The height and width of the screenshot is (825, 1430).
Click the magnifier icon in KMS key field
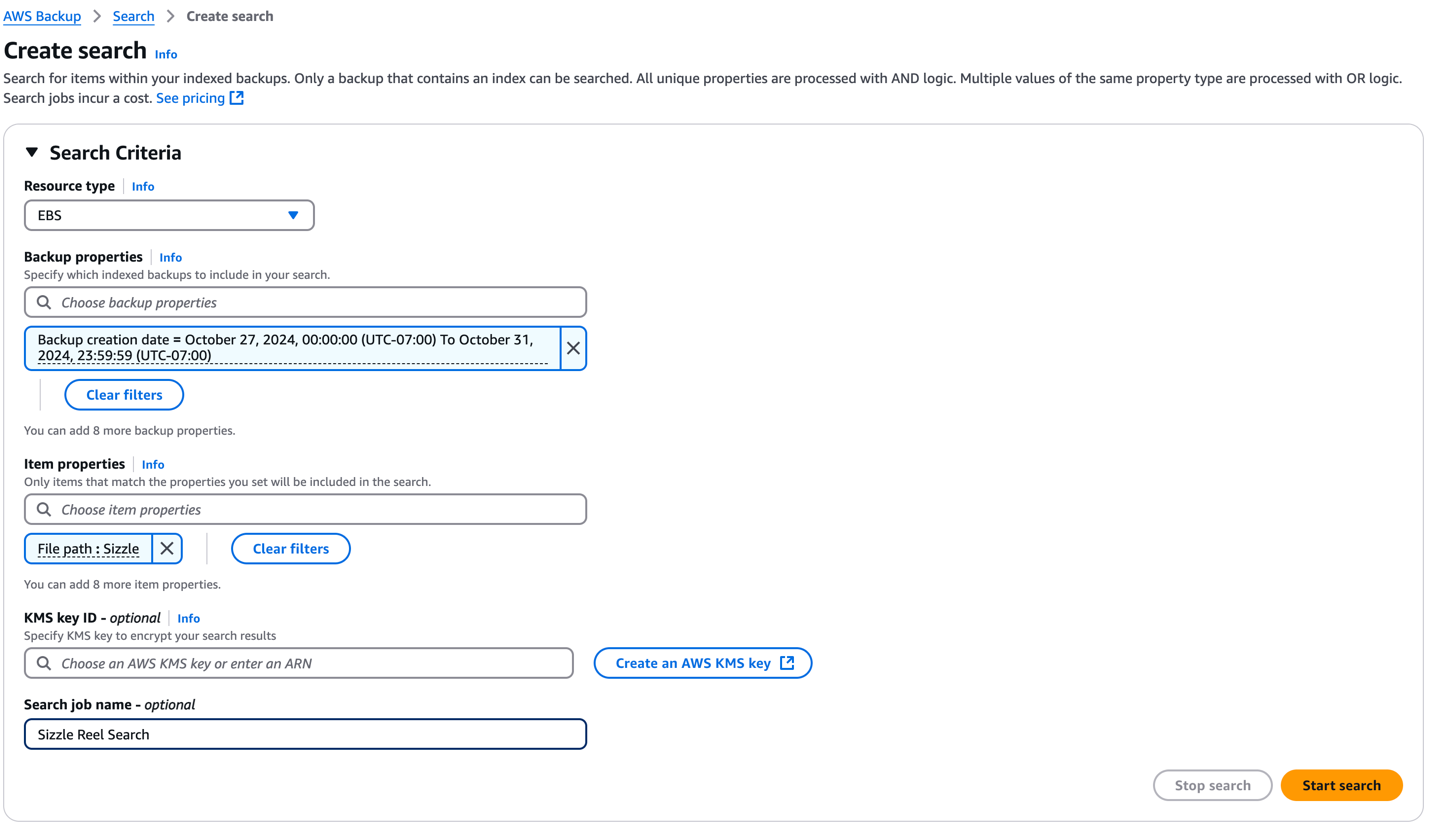[43, 663]
